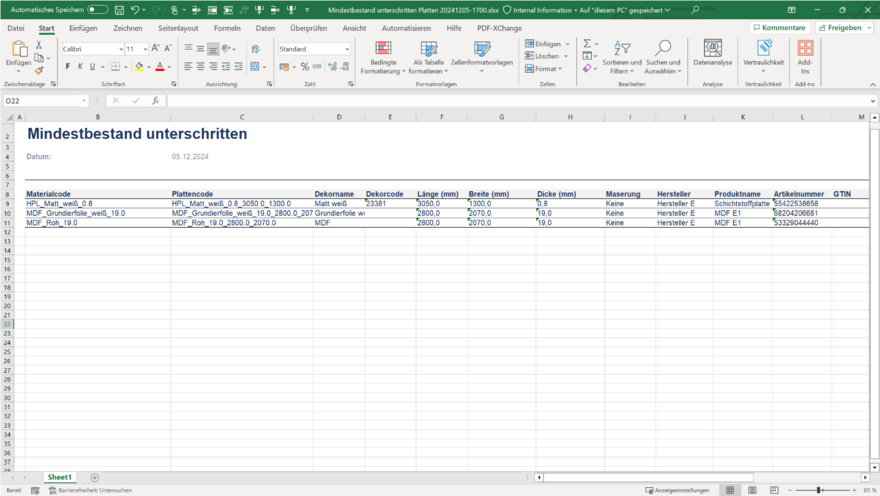Switch to page layout view icon
Viewport: 880px width, 496px height.
[x=752, y=490]
